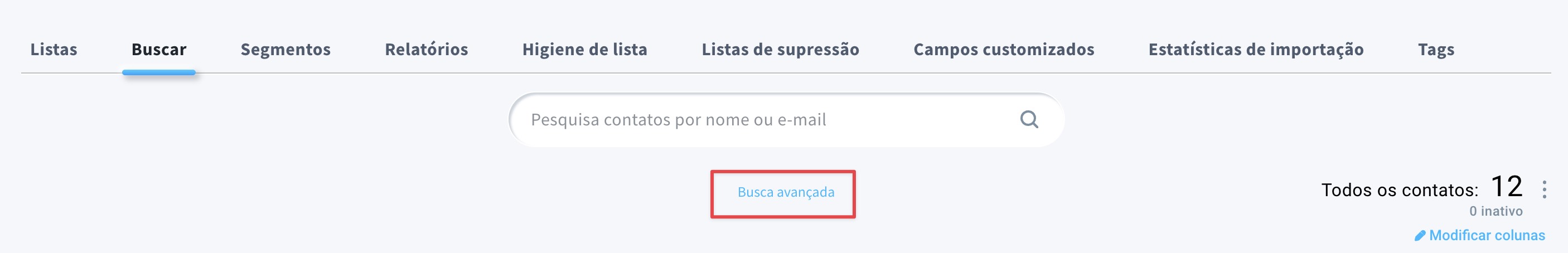Click the total contacts number 12
The height and width of the screenshot is (253, 1568).
(1507, 186)
